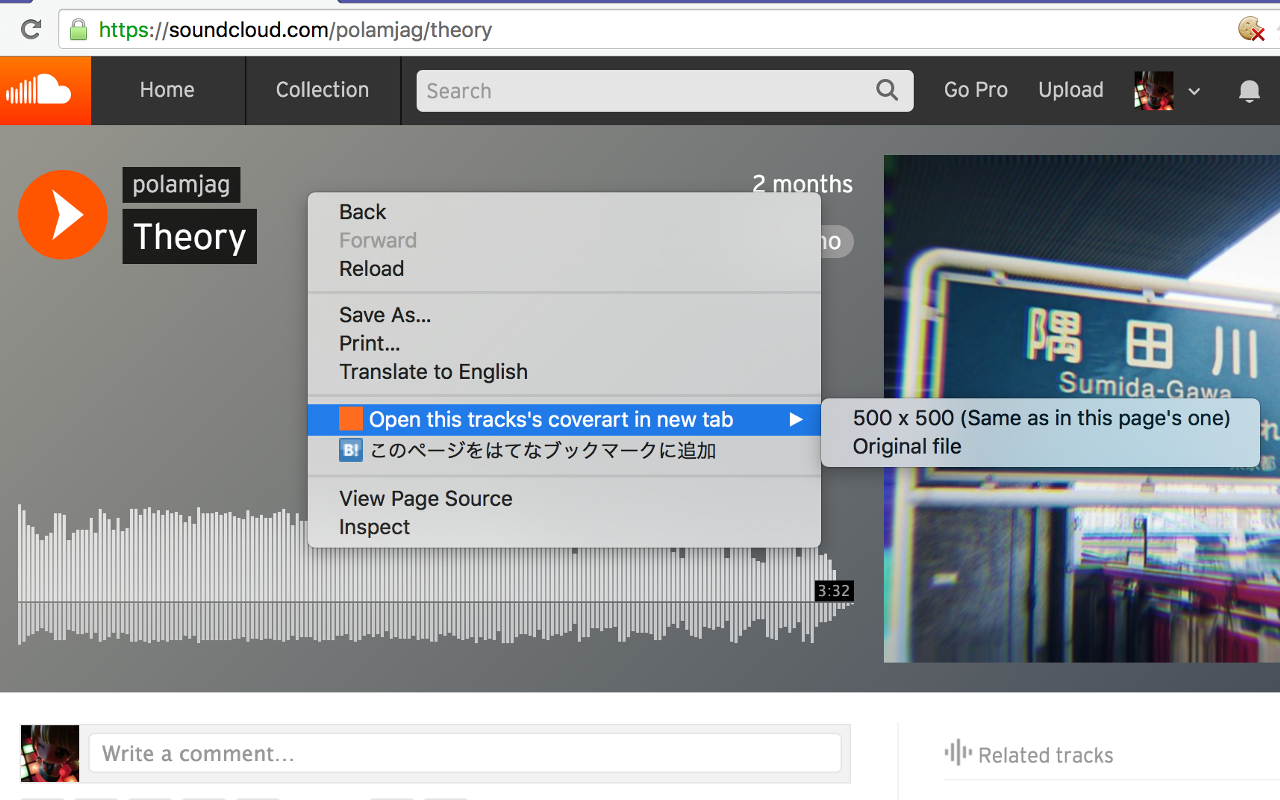Open your profile avatar in the navbar
Screen dimensions: 1280x800
(x=1152, y=90)
